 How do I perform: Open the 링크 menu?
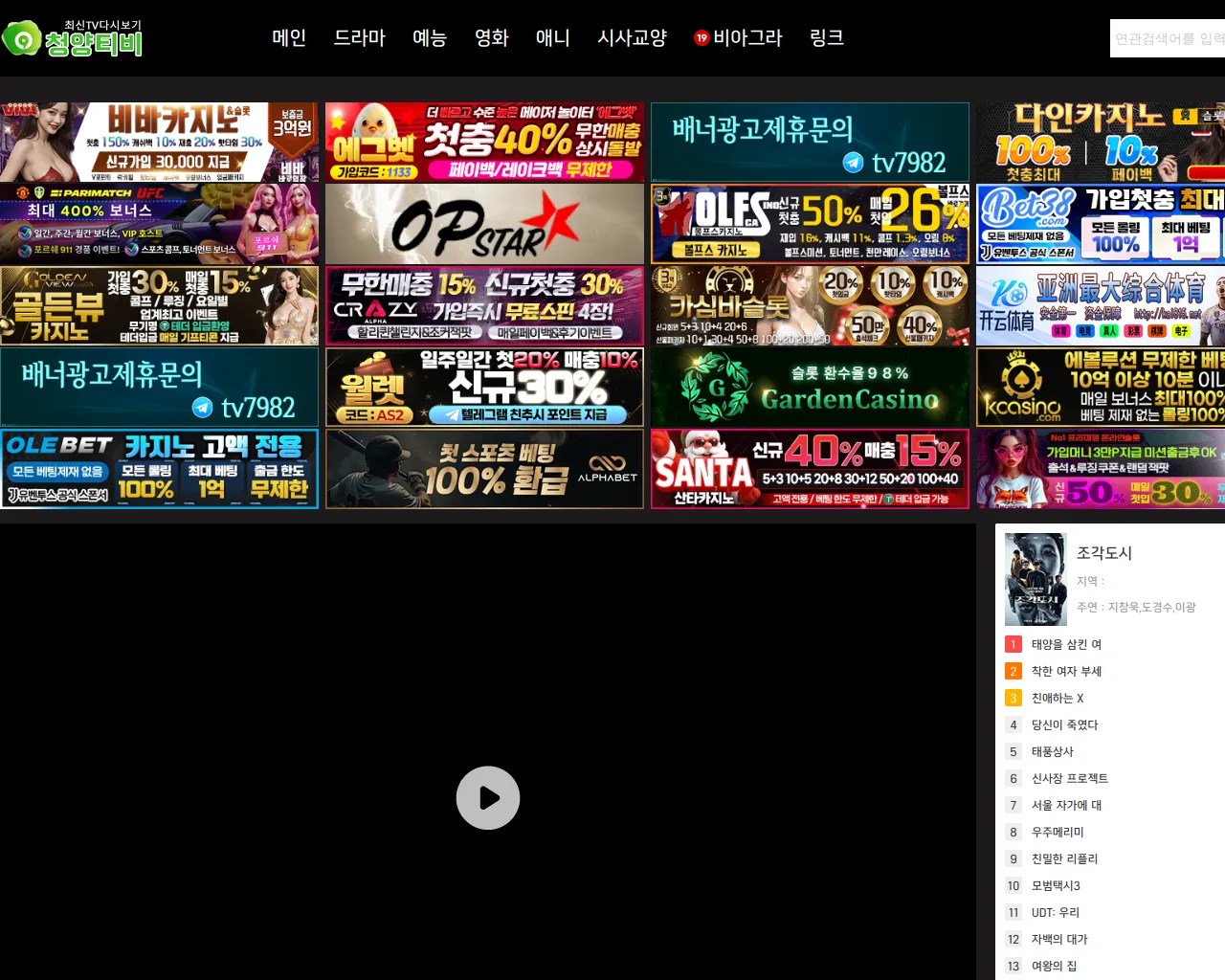pyautogui.click(x=827, y=37)
